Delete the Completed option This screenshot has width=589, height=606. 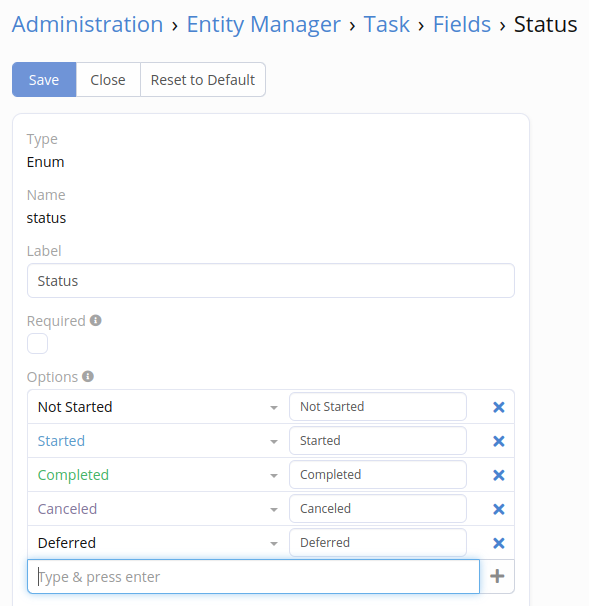point(499,475)
